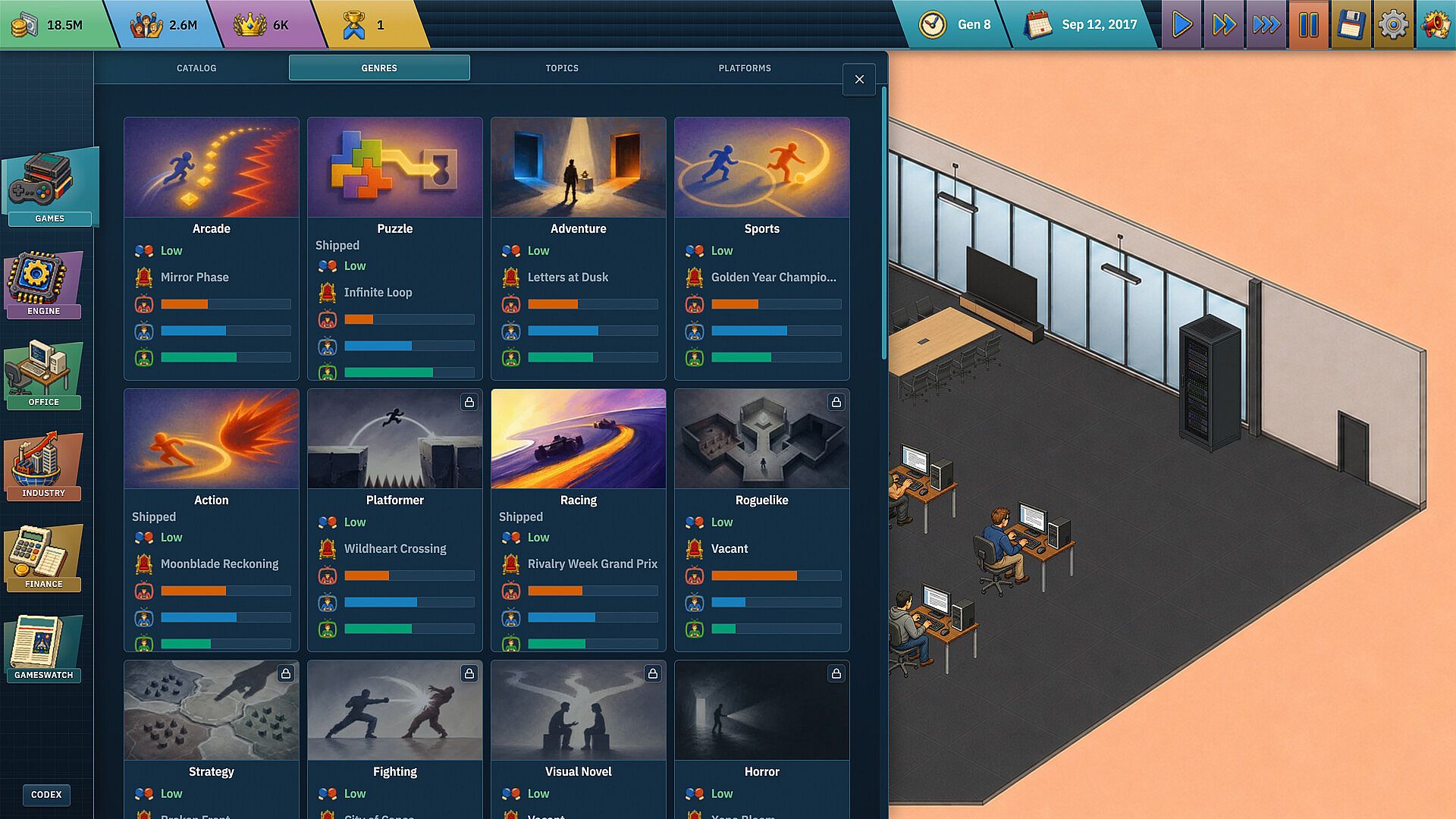Image resolution: width=1456 pixels, height=819 pixels.
Task: Select the Arcade genre artwork
Action: (212, 167)
